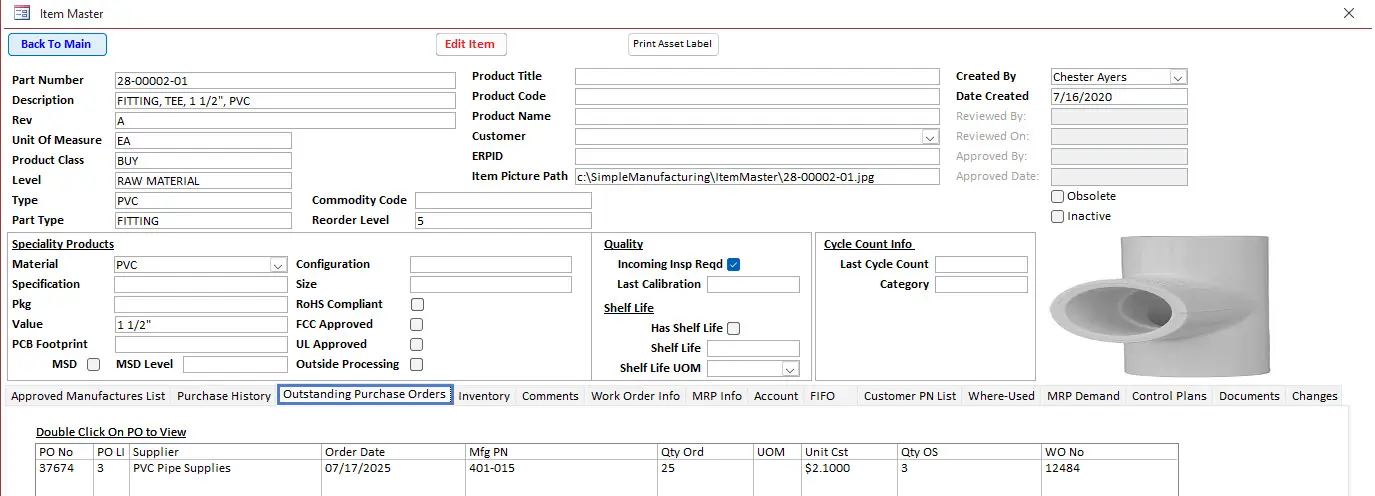The width and height of the screenshot is (1375, 496).
Task: Click WO No 12484 cell
Action: (1109, 469)
